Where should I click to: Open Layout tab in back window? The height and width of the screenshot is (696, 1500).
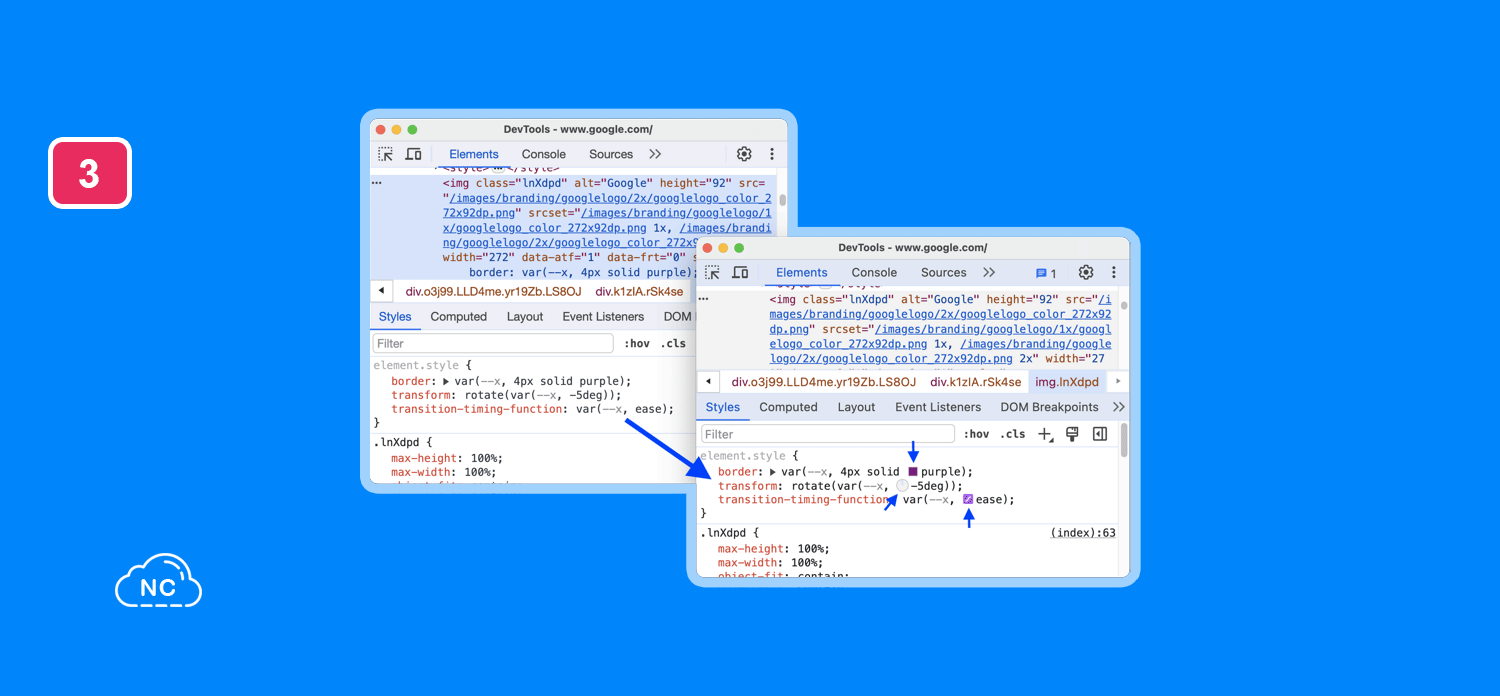[525, 316]
